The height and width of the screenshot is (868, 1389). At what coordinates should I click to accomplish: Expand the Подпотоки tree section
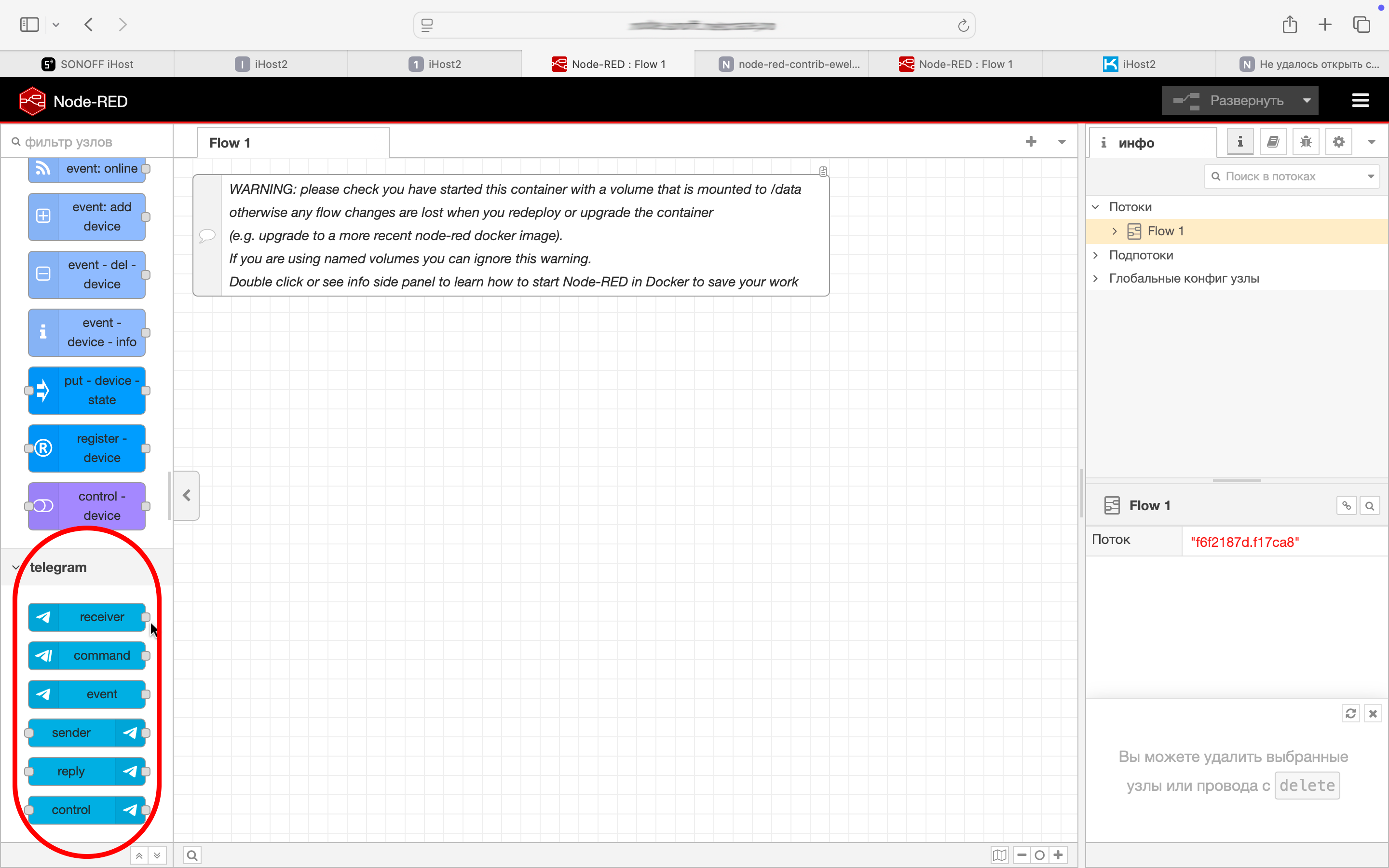(x=1096, y=255)
